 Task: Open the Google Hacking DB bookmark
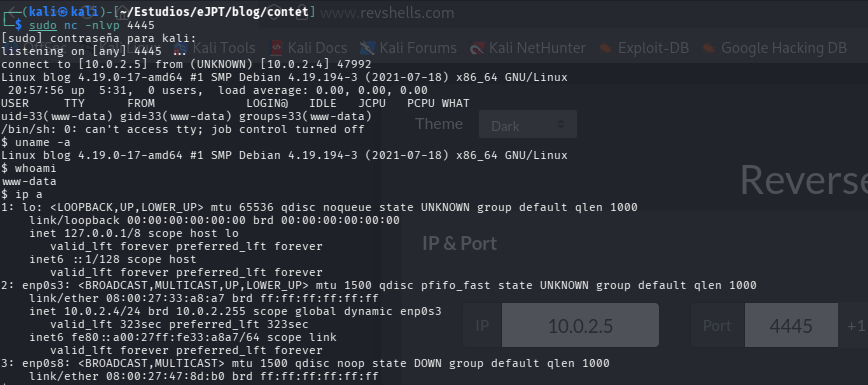pyautogui.click(x=774, y=48)
